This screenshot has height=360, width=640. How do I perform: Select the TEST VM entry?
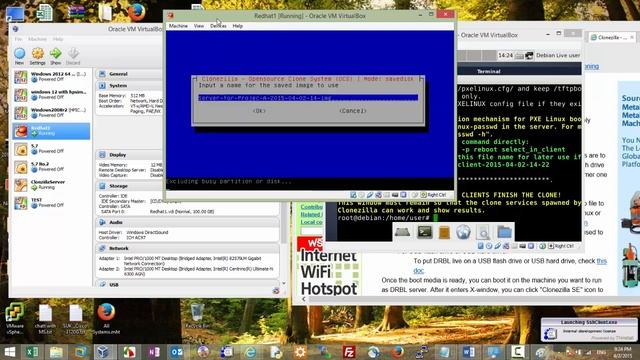(51, 203)
